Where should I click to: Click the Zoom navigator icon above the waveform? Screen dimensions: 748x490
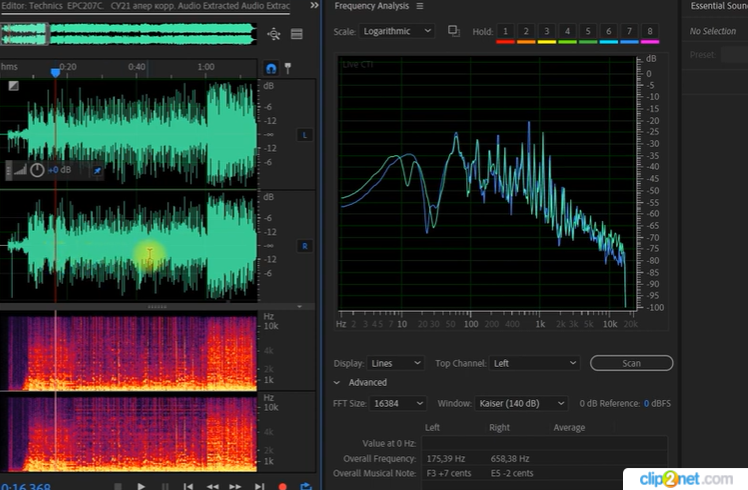[x=276, y=34]
